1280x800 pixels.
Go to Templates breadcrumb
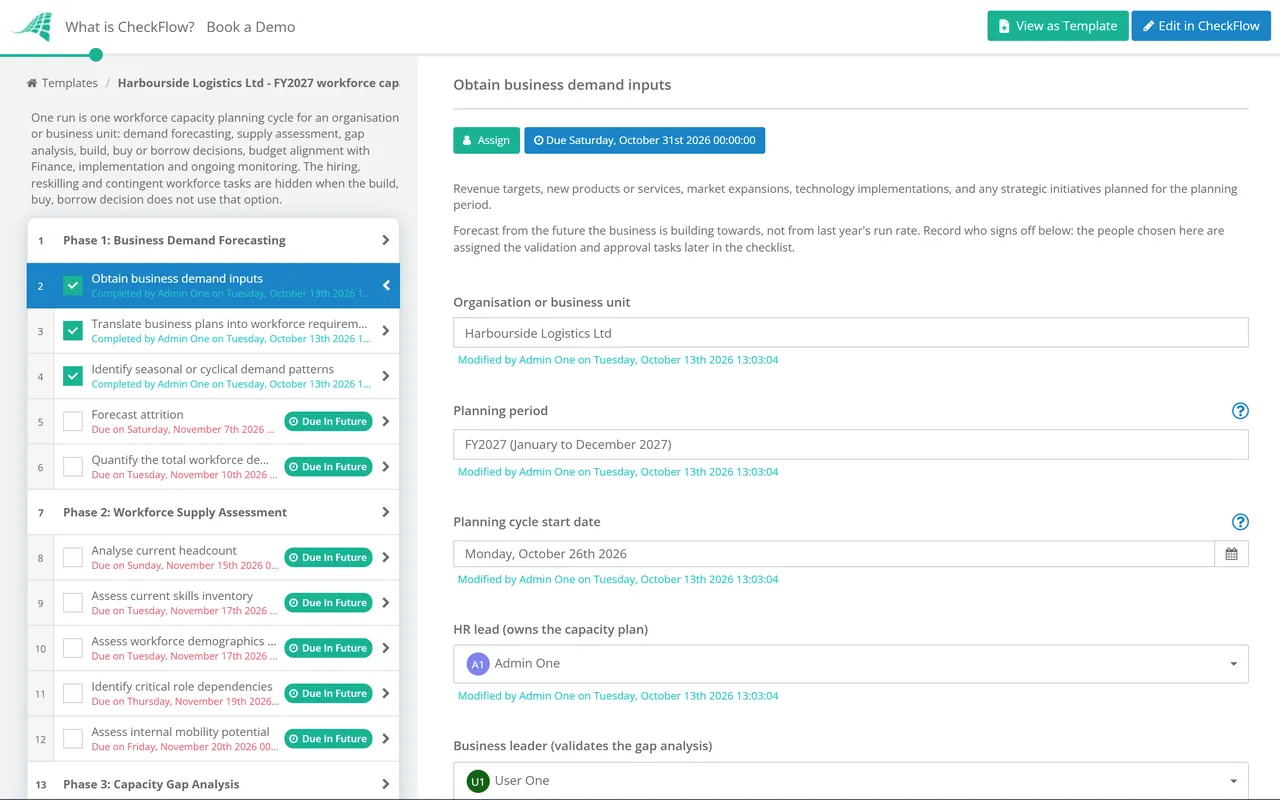coord(70,83)
